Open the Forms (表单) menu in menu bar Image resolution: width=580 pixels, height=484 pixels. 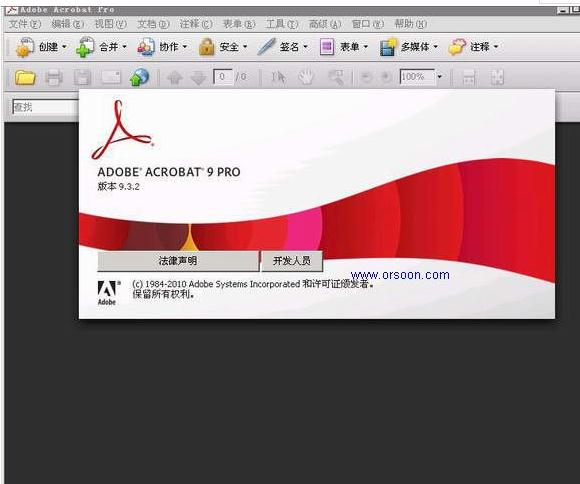[239, 24]
